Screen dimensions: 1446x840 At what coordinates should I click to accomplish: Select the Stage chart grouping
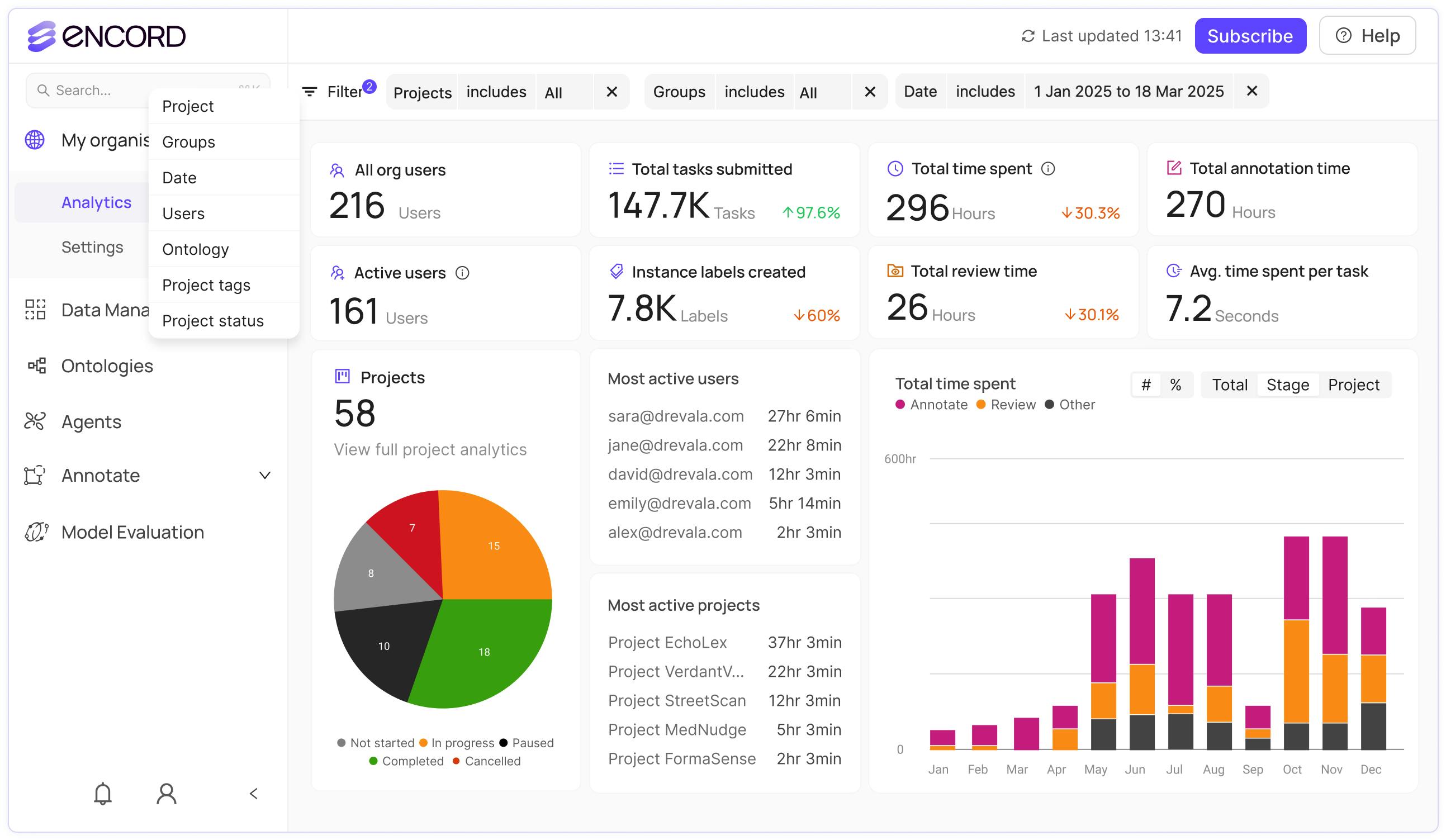[1288, 385]
